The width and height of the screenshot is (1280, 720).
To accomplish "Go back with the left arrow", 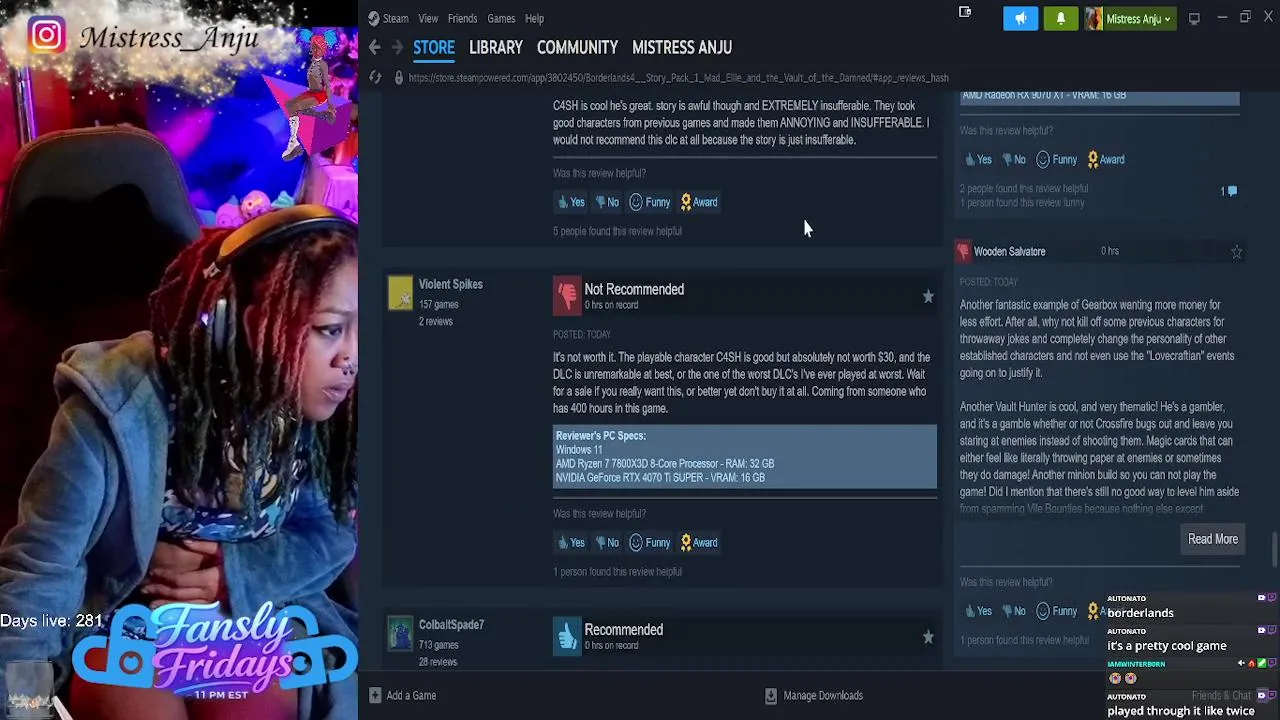I will point(374,47).
